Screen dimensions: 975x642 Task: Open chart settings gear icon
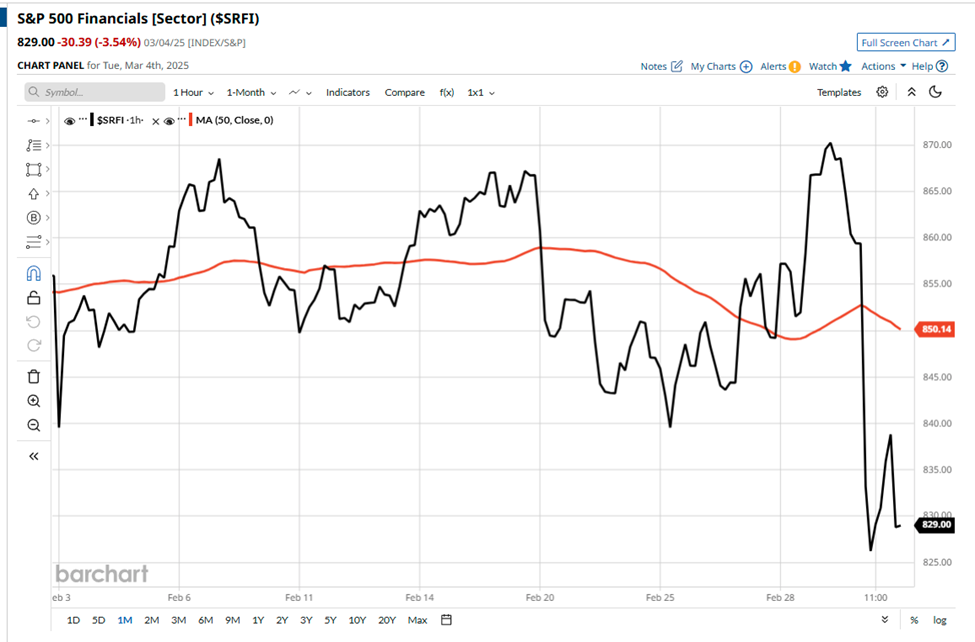point(882,92)
